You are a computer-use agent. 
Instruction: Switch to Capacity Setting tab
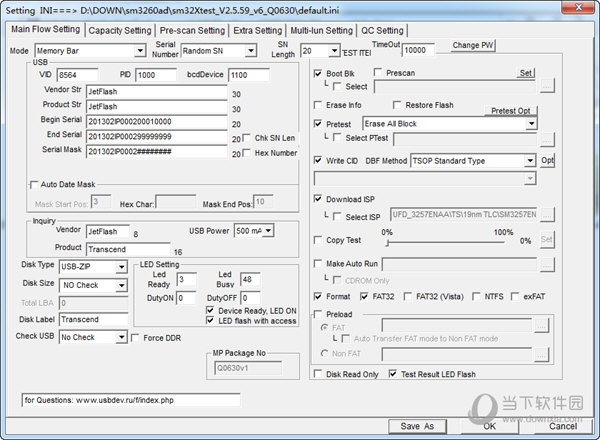120,31
